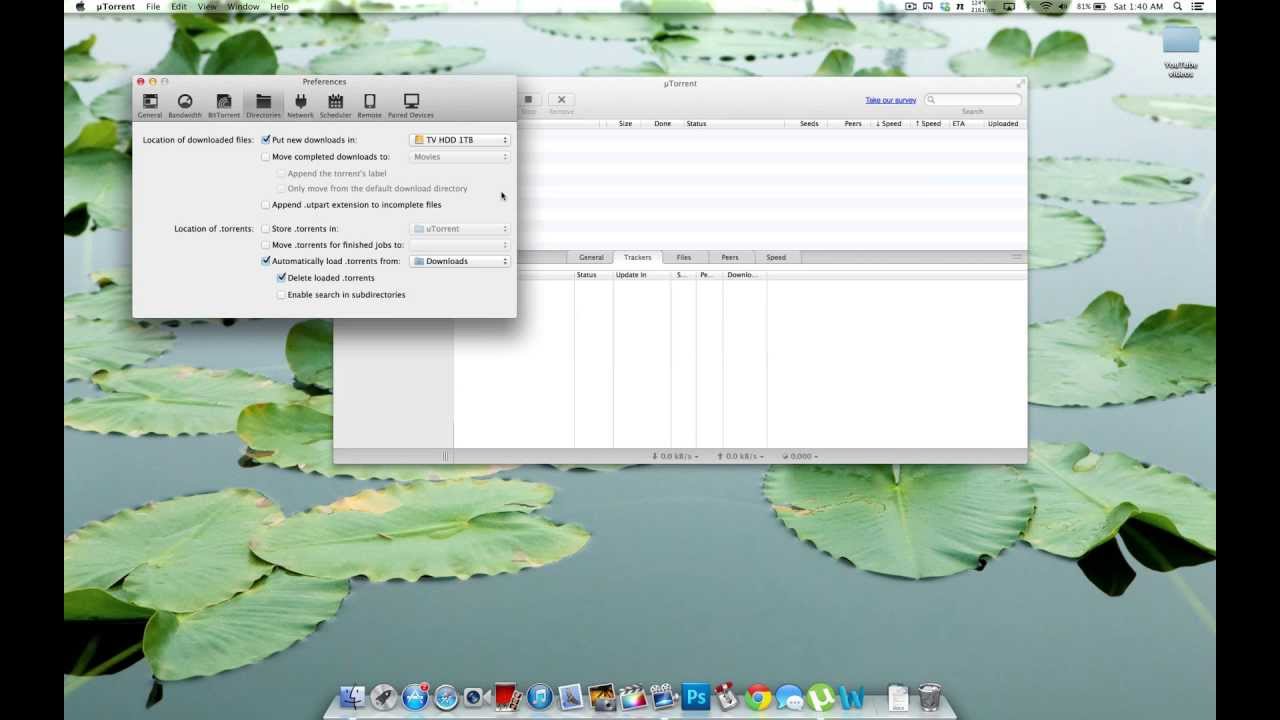Switch to the Trackers tab in detail pane
This screenshot has height=720, width=1280.
coord(637,257)
